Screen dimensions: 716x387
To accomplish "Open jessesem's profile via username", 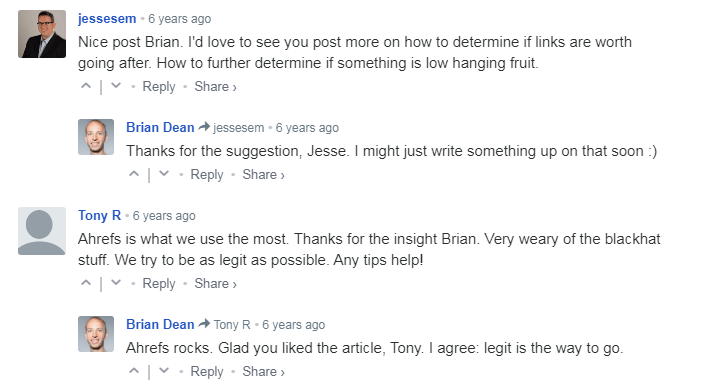I will pos(107,19).
